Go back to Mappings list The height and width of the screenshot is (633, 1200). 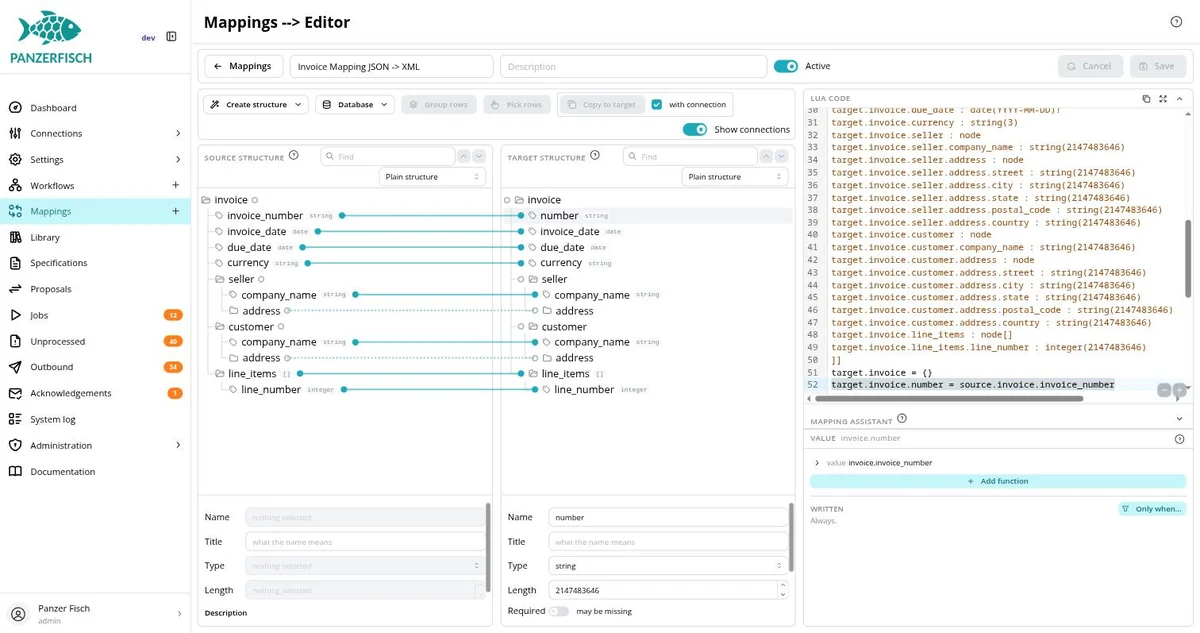(x=243, y=66)
